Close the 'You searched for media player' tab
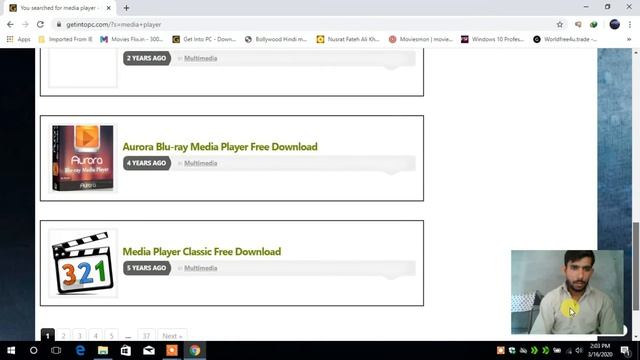The image size is (640, 360). [x=109, y=8]
